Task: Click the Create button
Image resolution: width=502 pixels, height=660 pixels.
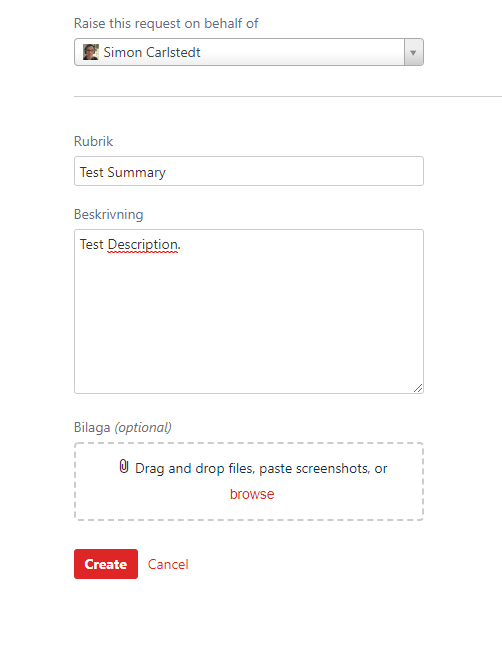Action: 106,564
